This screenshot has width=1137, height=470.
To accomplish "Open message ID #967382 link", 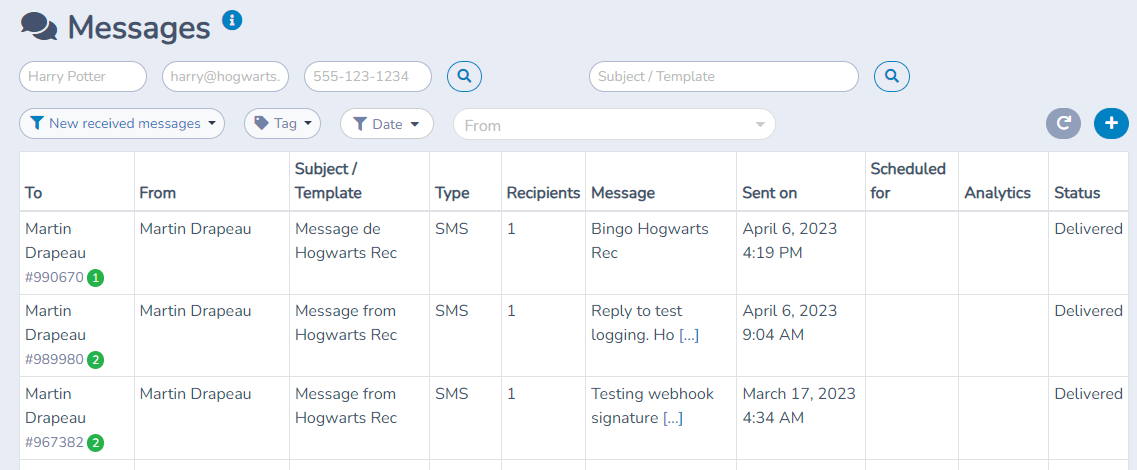I will pyautogui.click(x=54, y=442).
